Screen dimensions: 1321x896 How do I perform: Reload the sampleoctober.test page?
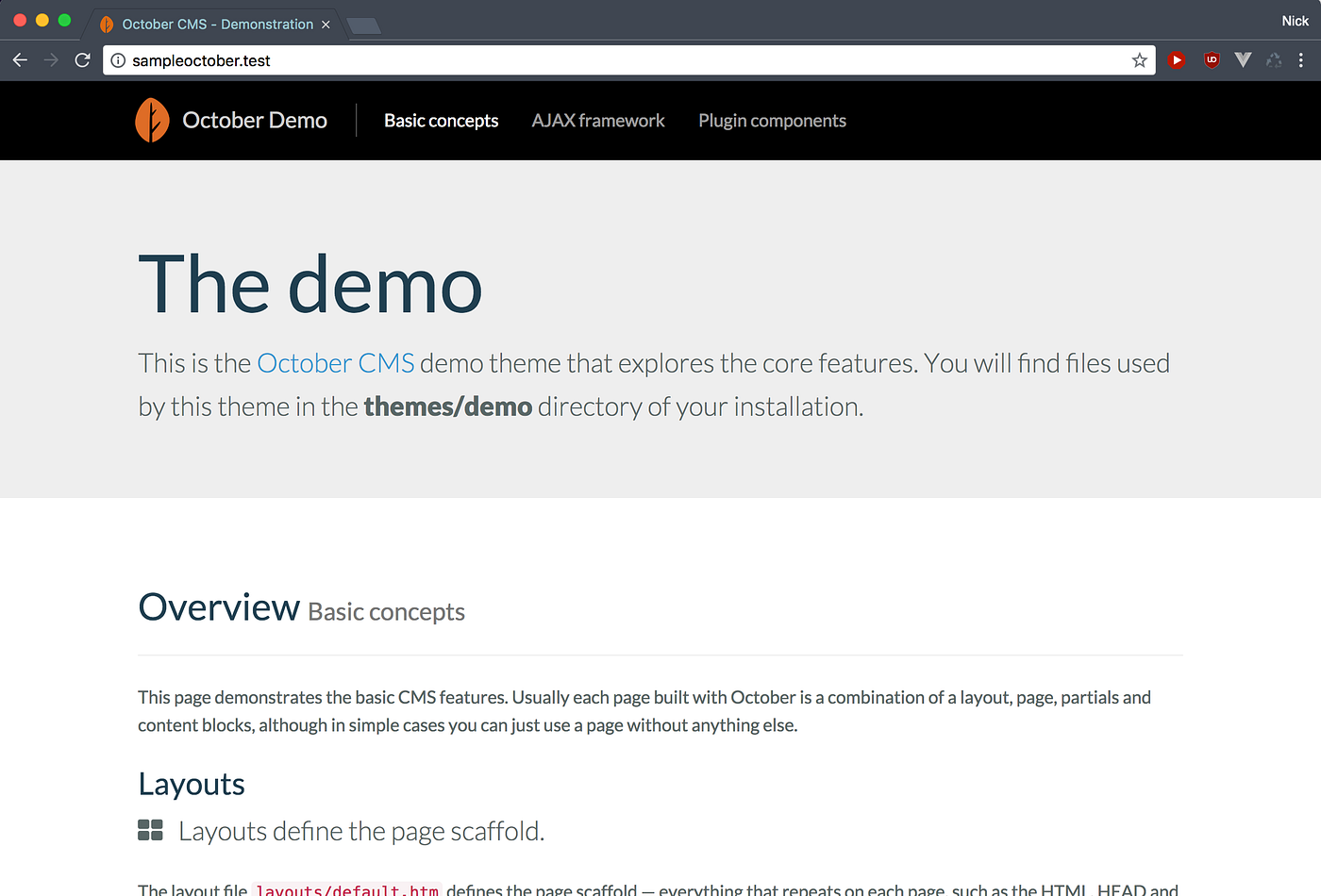[82, 59]
